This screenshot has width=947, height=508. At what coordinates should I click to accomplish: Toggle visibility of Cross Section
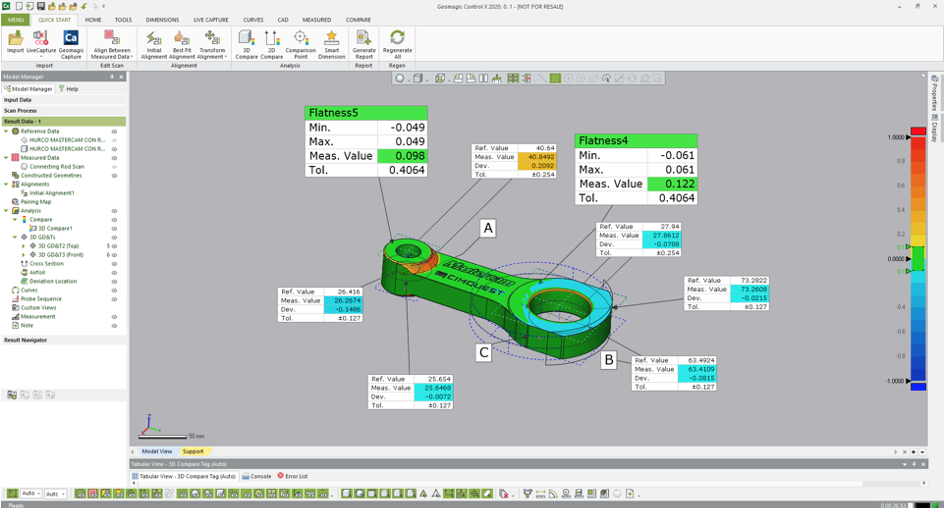(x=114, y=263)
